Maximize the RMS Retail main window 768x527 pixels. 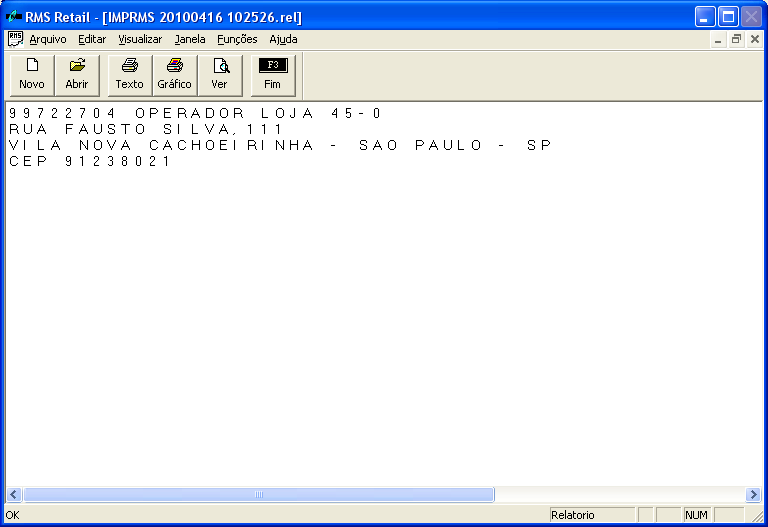(x=728, y=17)
